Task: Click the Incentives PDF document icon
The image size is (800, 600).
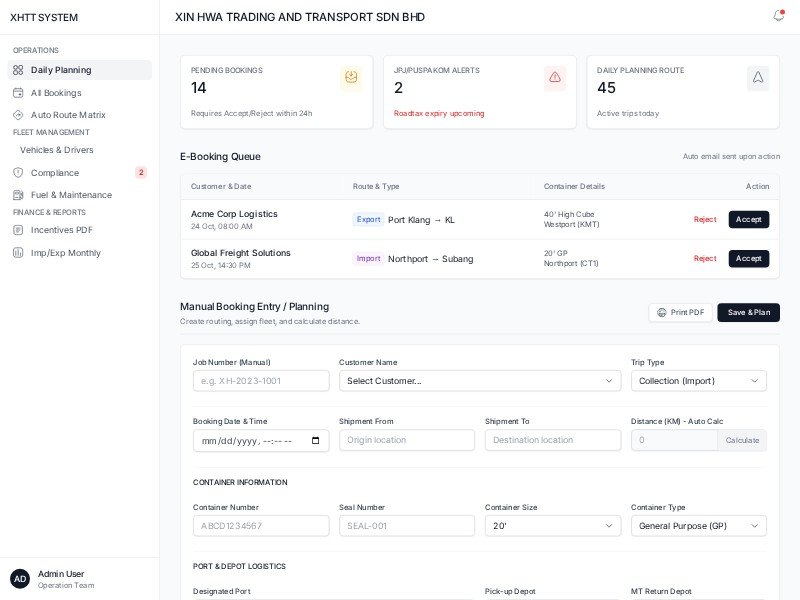Action: click(18, 230)
